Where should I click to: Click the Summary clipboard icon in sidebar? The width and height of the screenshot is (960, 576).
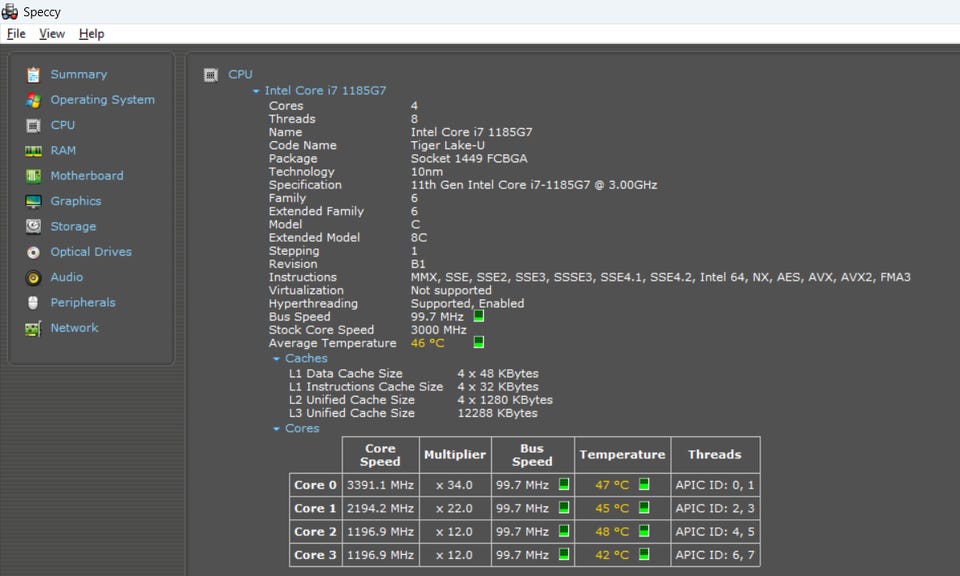(x=33, y=75)
